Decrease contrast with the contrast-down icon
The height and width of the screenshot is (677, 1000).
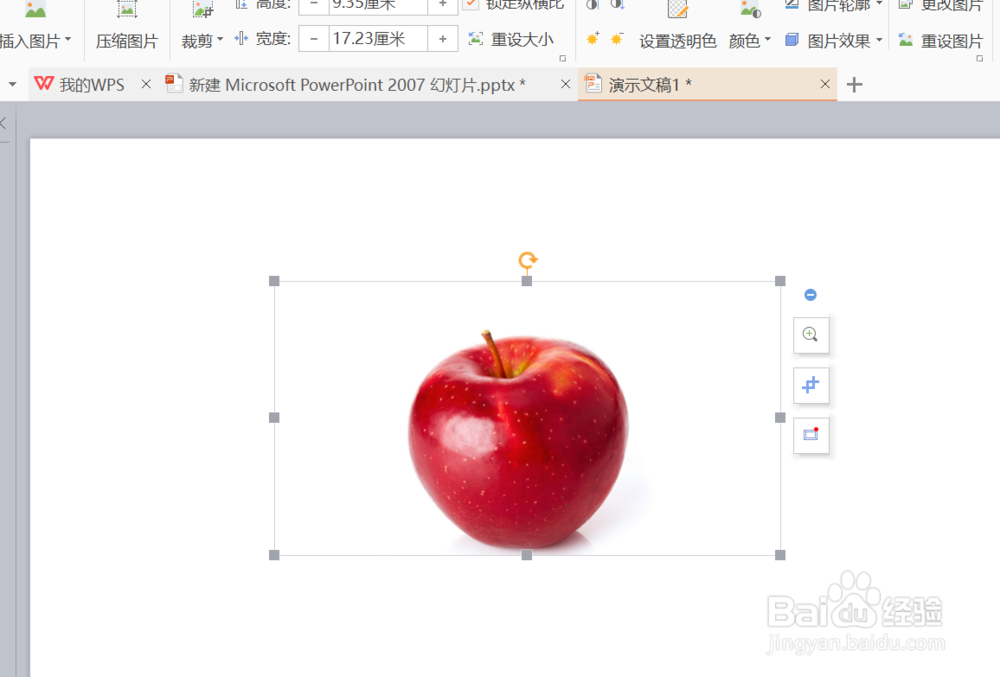(617, 4)
